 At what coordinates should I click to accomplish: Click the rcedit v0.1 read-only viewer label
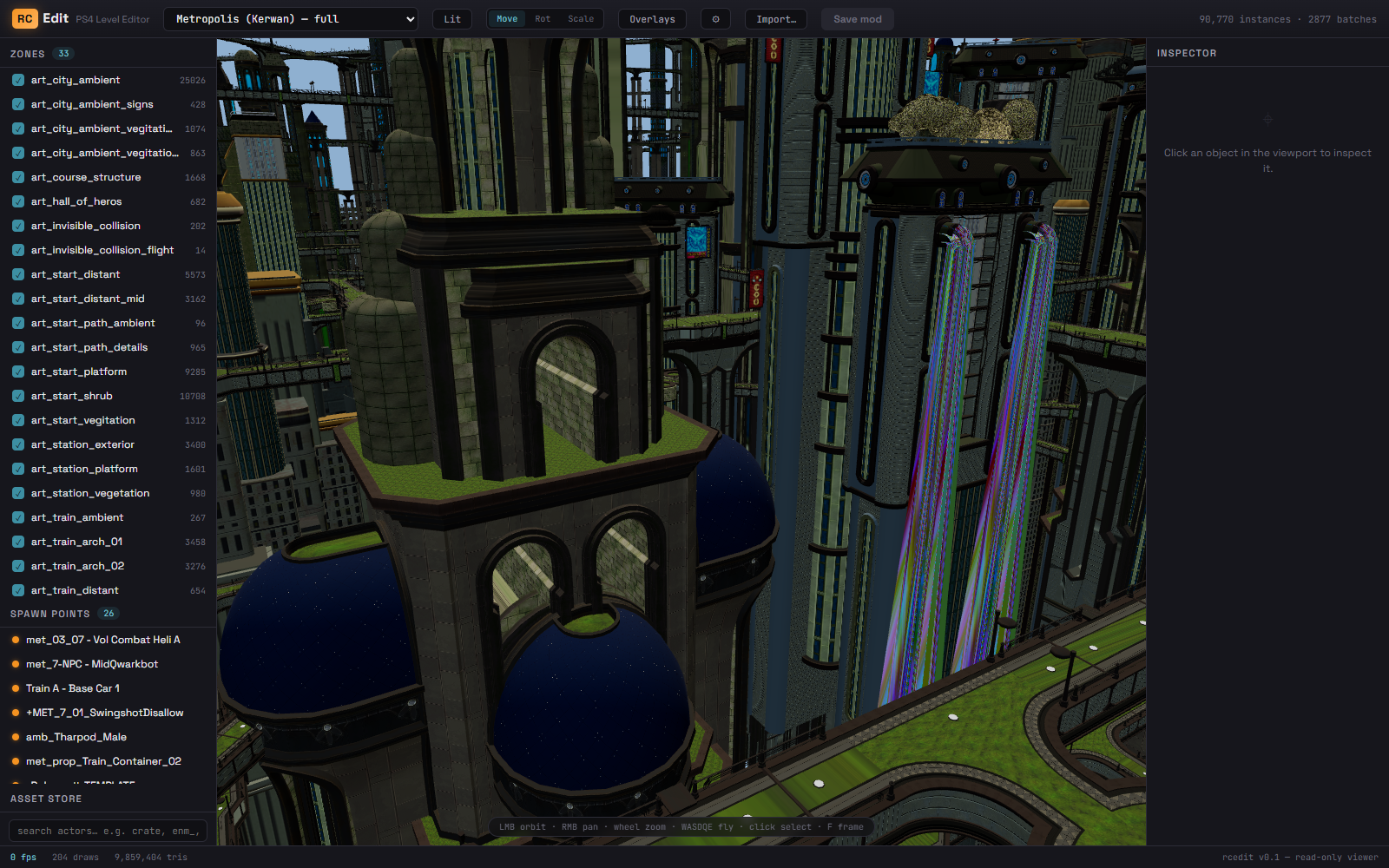1300,857
